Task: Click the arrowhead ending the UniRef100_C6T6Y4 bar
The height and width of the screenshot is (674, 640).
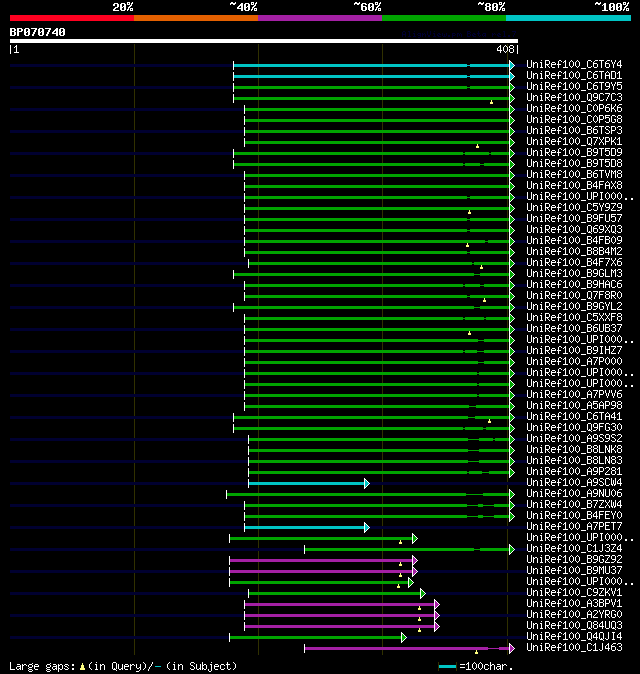Action: [512, 65]
